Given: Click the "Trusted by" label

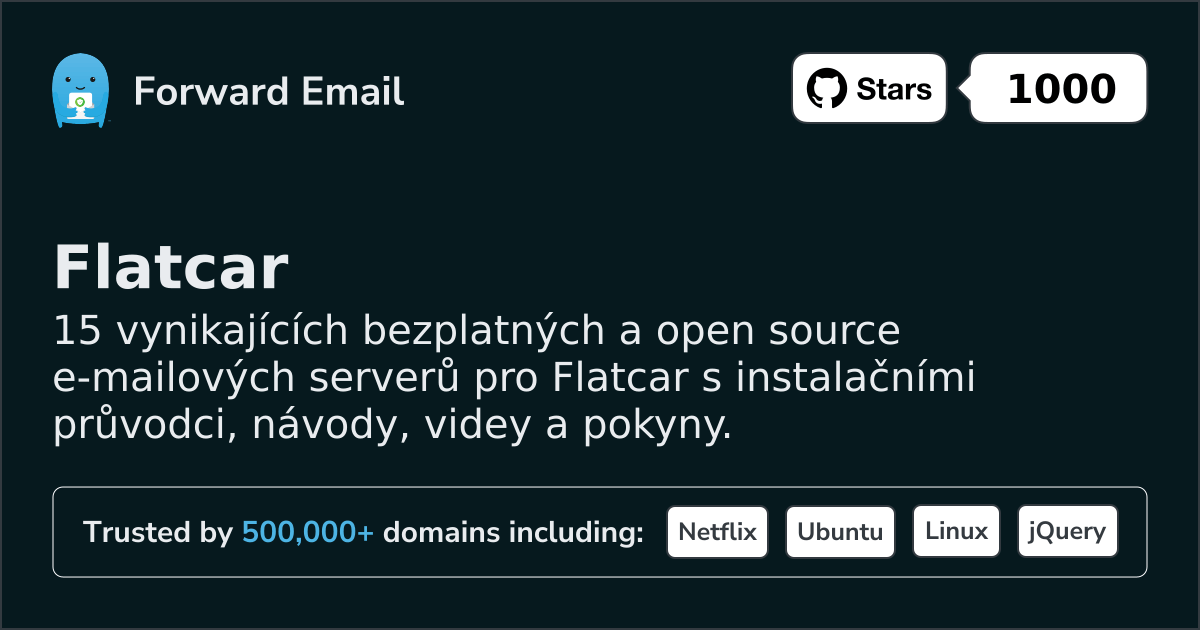Looking at the screenshot, I should (x=158, y=533).
